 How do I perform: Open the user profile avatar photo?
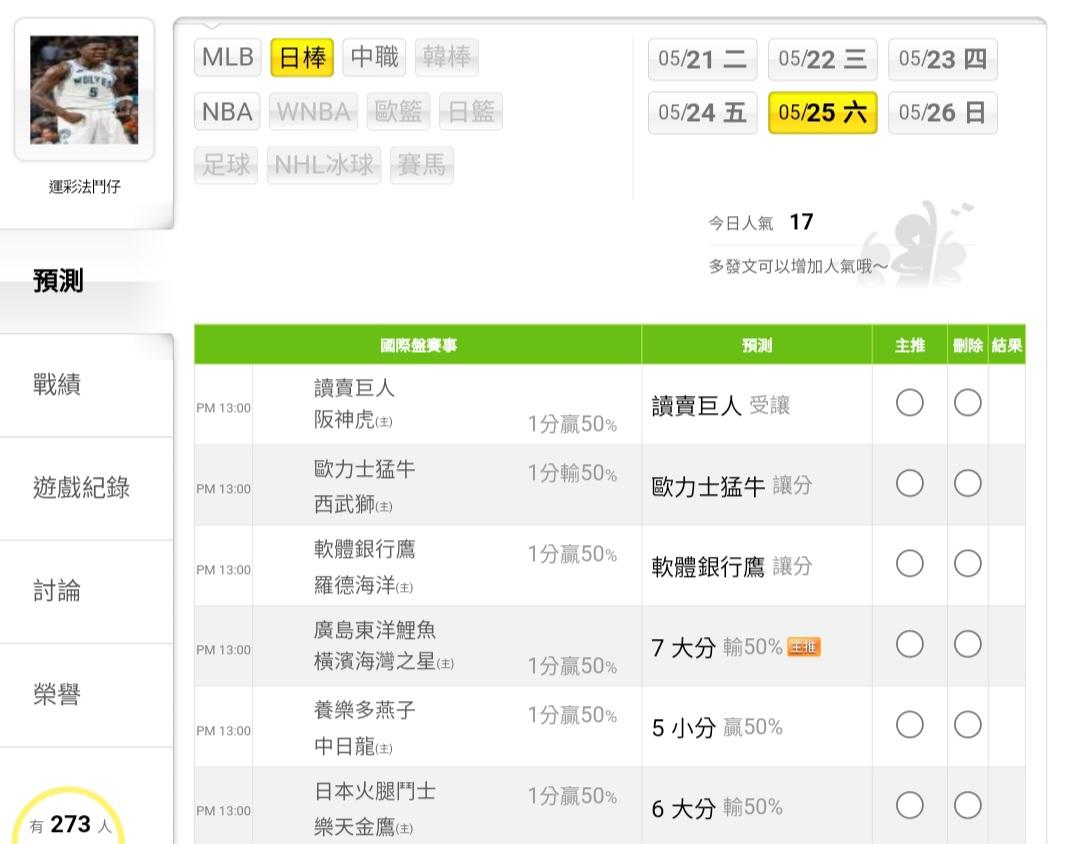pos(84,90)
